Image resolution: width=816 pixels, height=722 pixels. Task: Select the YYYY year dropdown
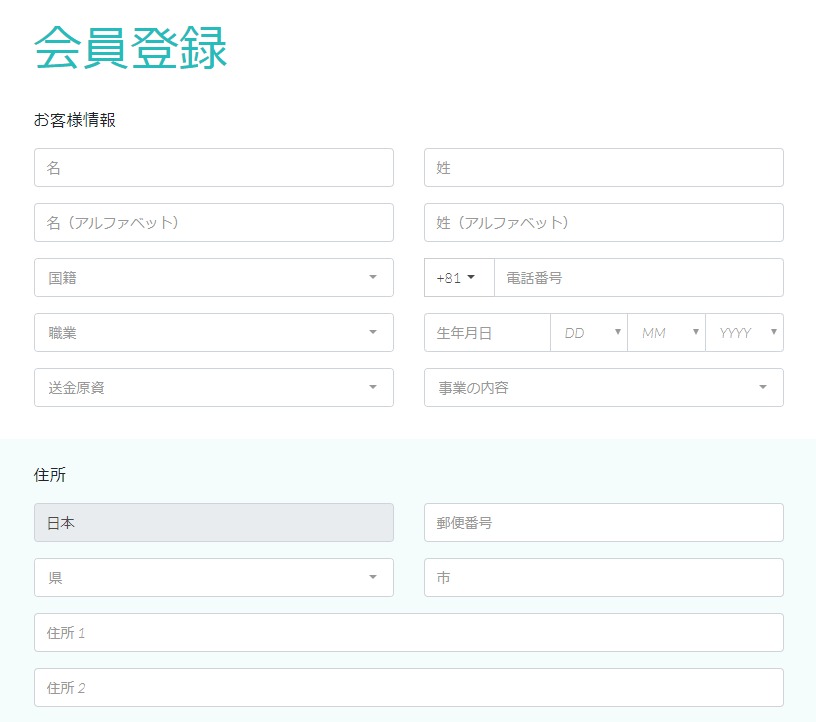click(744, 333)
